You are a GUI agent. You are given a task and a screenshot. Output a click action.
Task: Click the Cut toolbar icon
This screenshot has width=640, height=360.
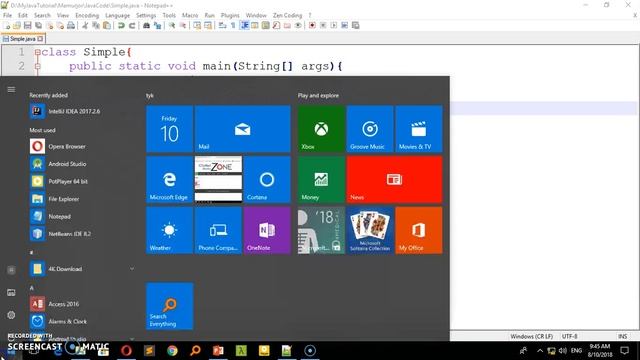(85, 25)
